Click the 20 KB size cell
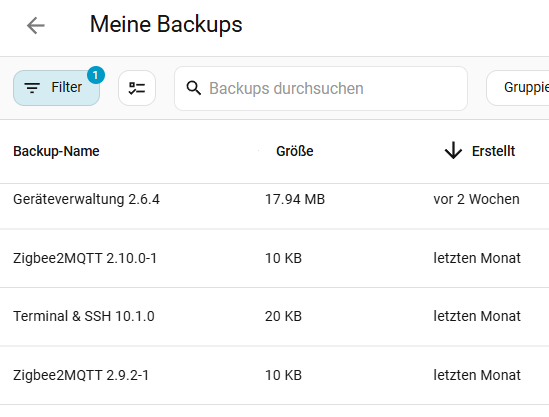Image resolution: width=549 pixels, height=417 pixels. tap(283, 317)
